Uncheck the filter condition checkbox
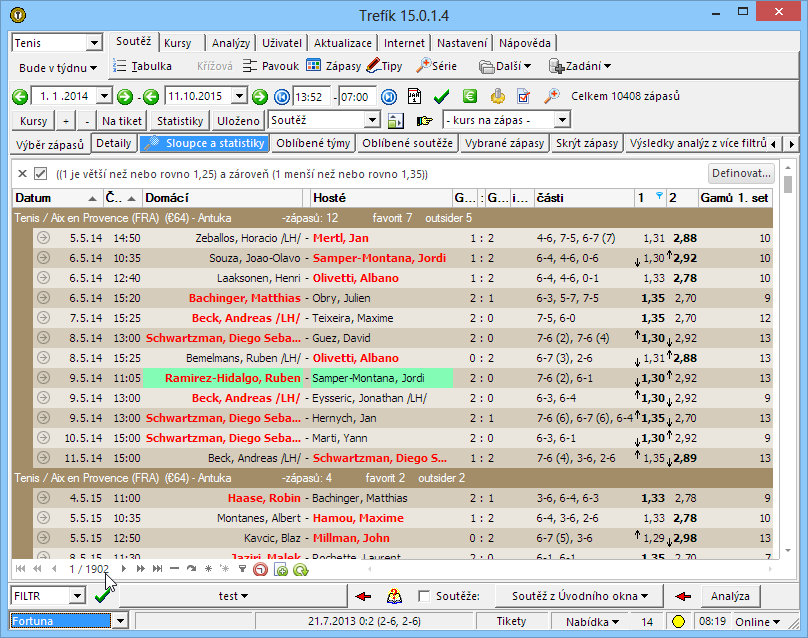808x638 pixels. point(40,173)
